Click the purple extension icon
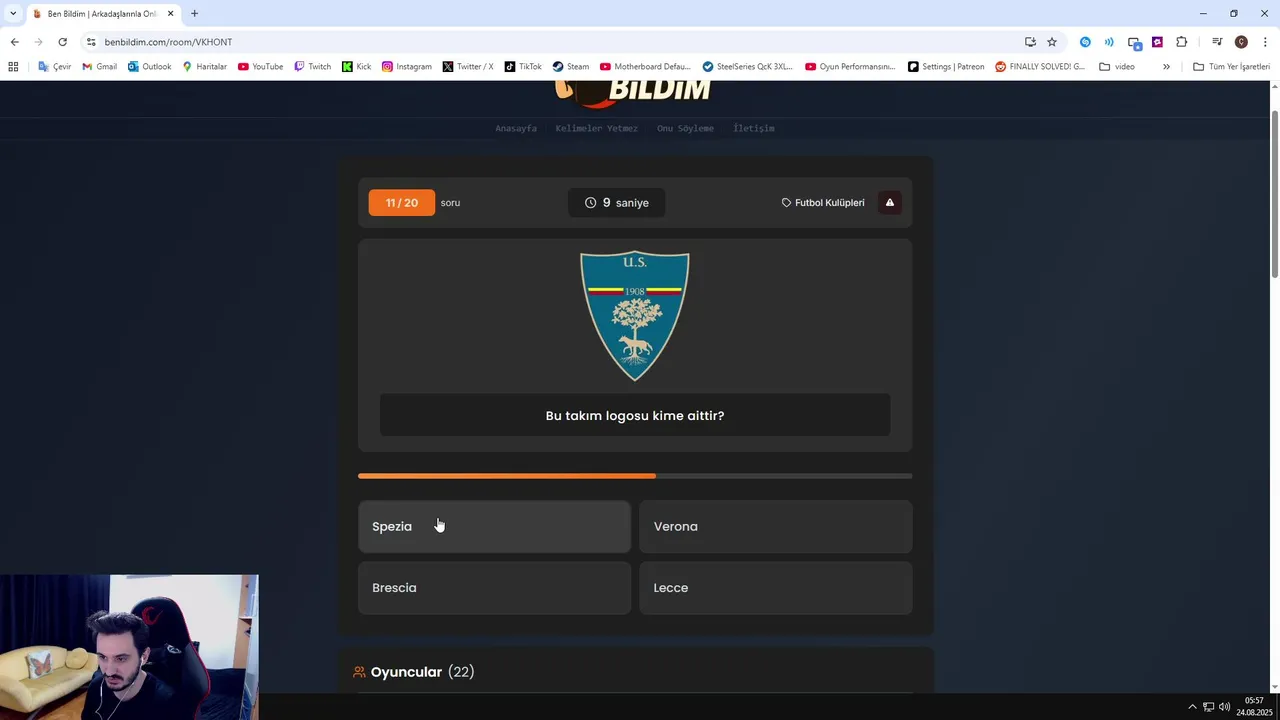Image resolution: width=1280 pixels, height=720 pixels. coord(1157,42)
